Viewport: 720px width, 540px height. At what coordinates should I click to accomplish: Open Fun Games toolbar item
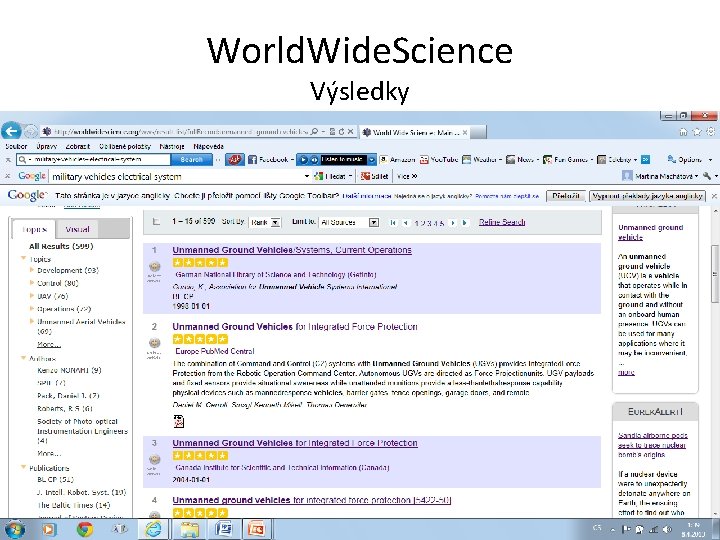[x=567, y=159]
